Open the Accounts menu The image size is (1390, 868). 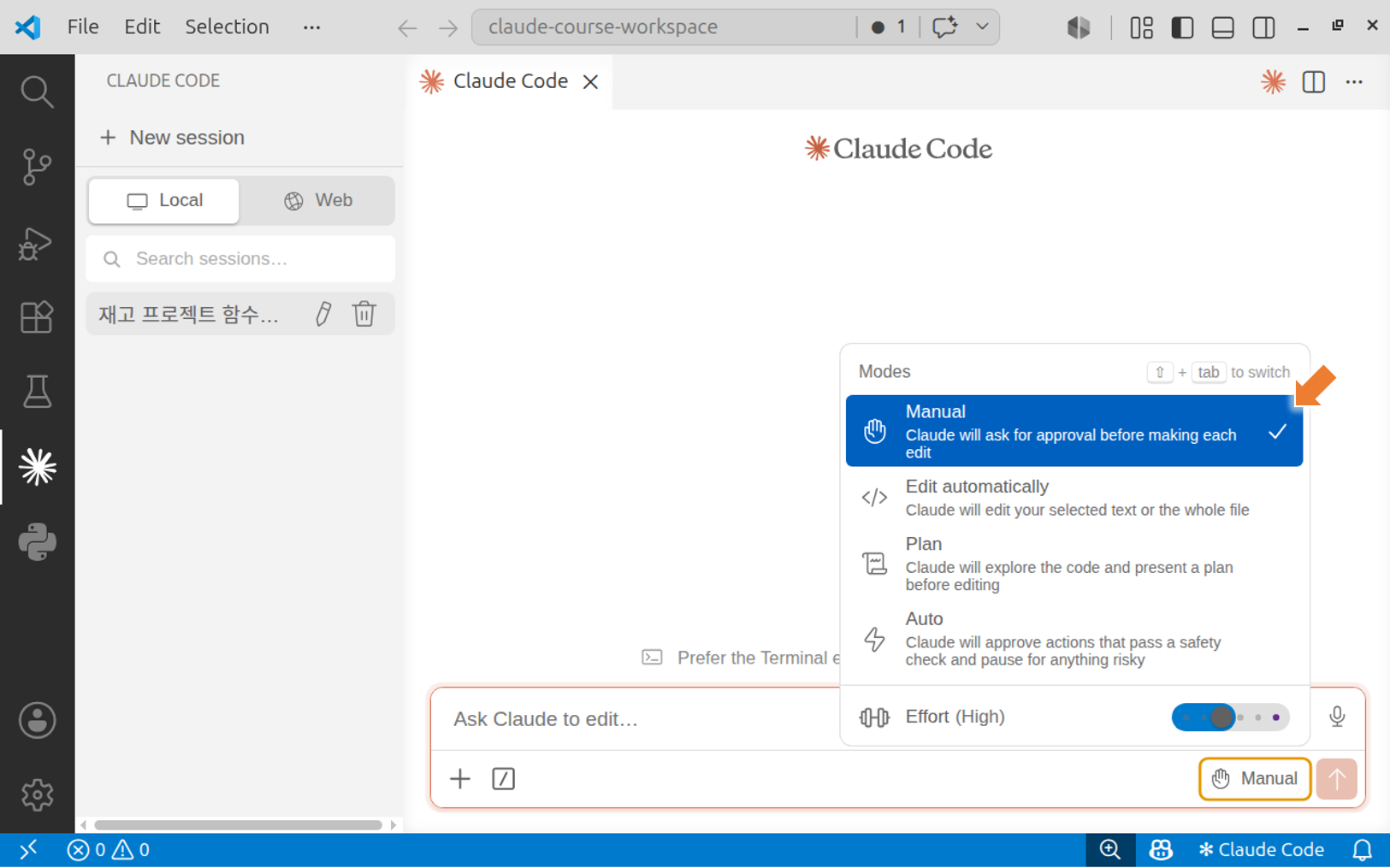point(37,720)
